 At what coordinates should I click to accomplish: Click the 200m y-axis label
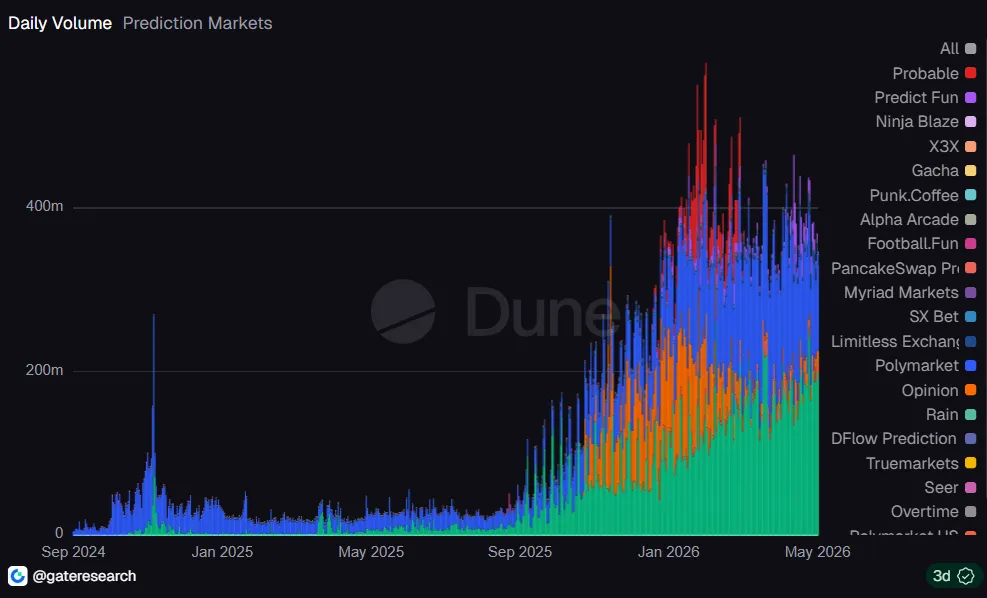tap(44, 370)
